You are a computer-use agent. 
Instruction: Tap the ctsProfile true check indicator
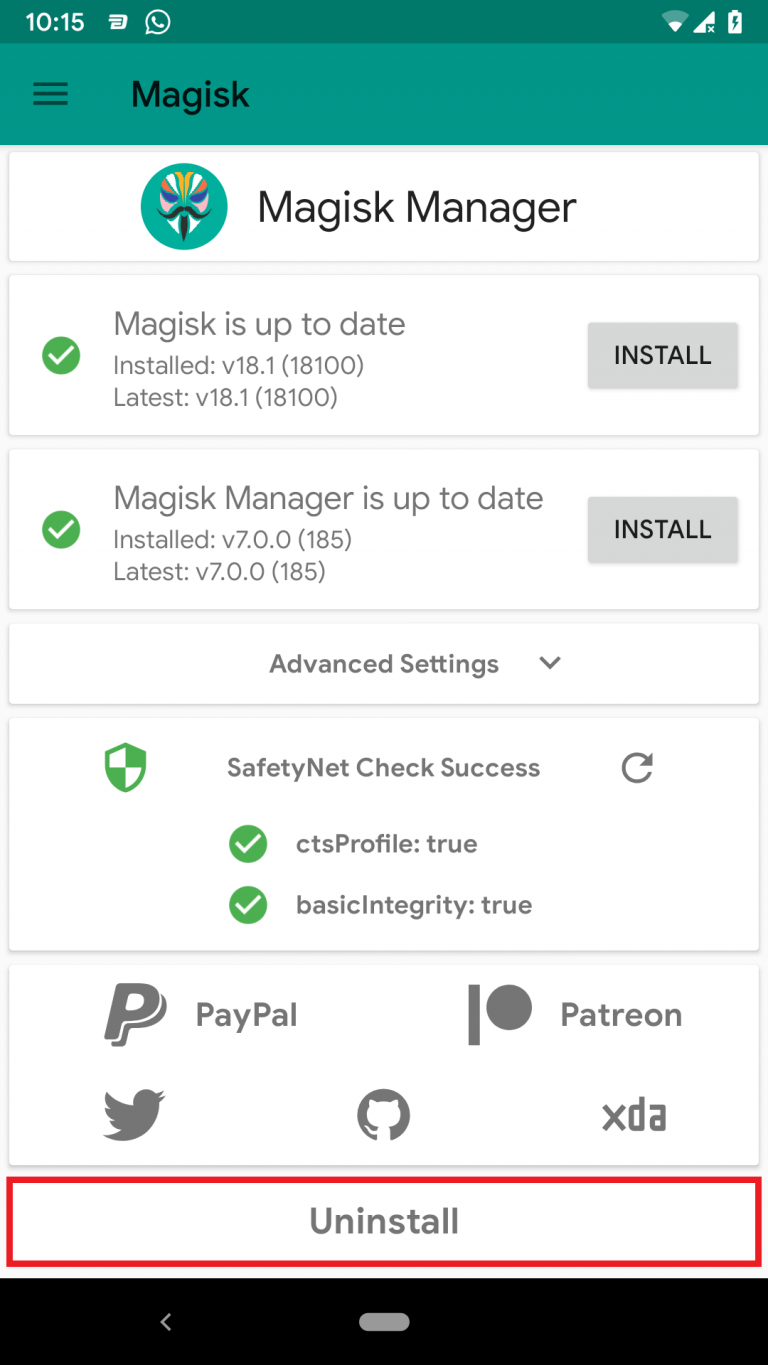[248, 844]
